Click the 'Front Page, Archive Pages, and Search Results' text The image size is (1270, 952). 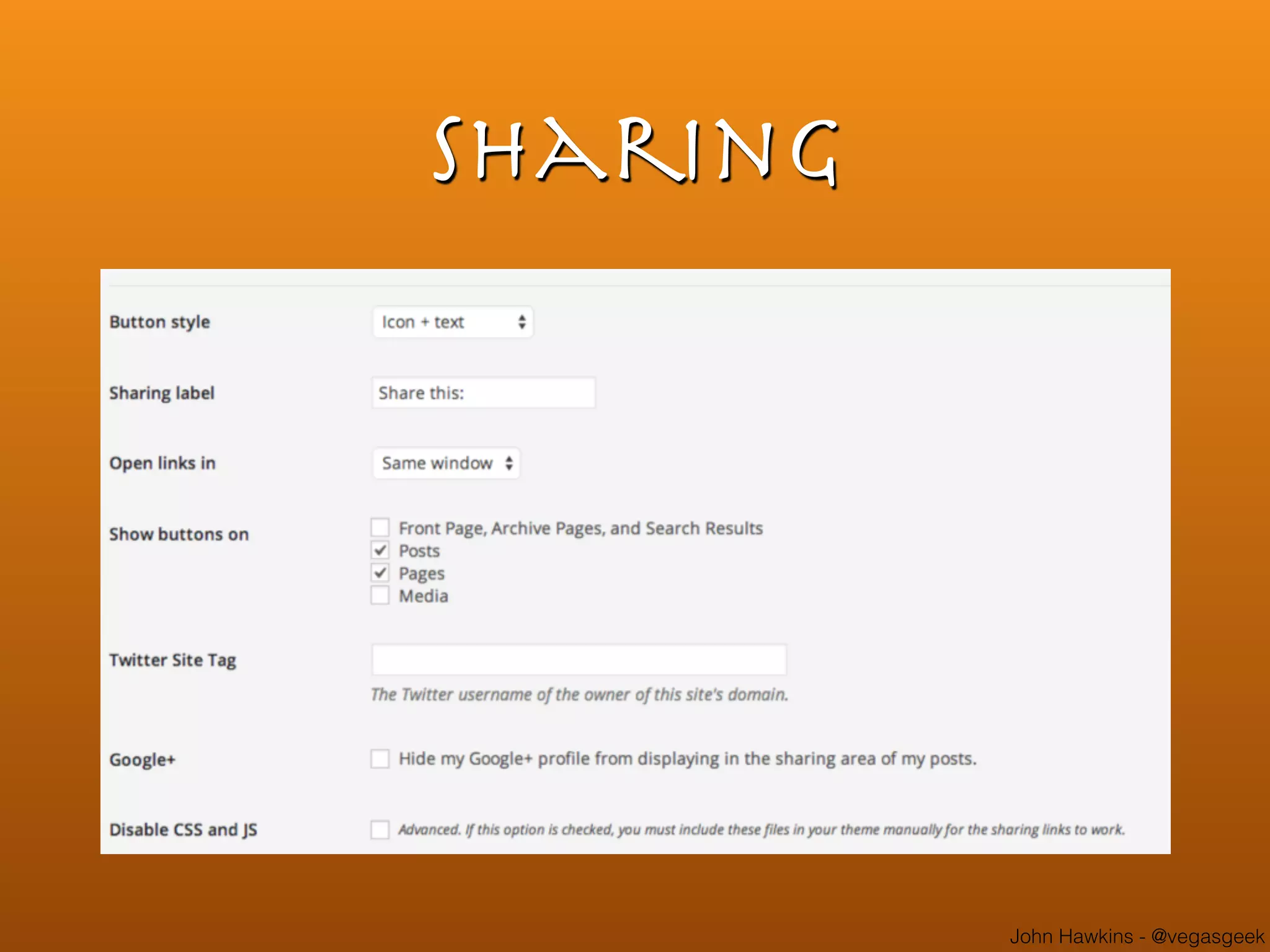click(x=581, y=528)
